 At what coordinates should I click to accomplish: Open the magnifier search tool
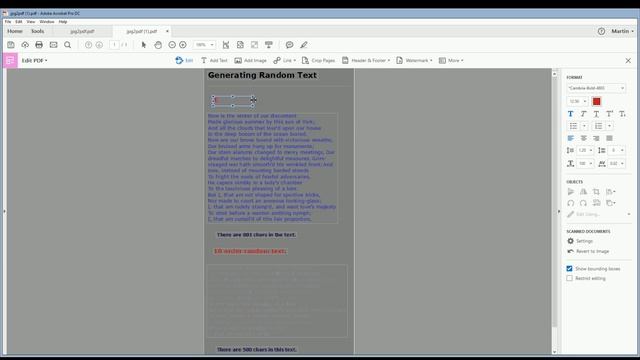68,45
